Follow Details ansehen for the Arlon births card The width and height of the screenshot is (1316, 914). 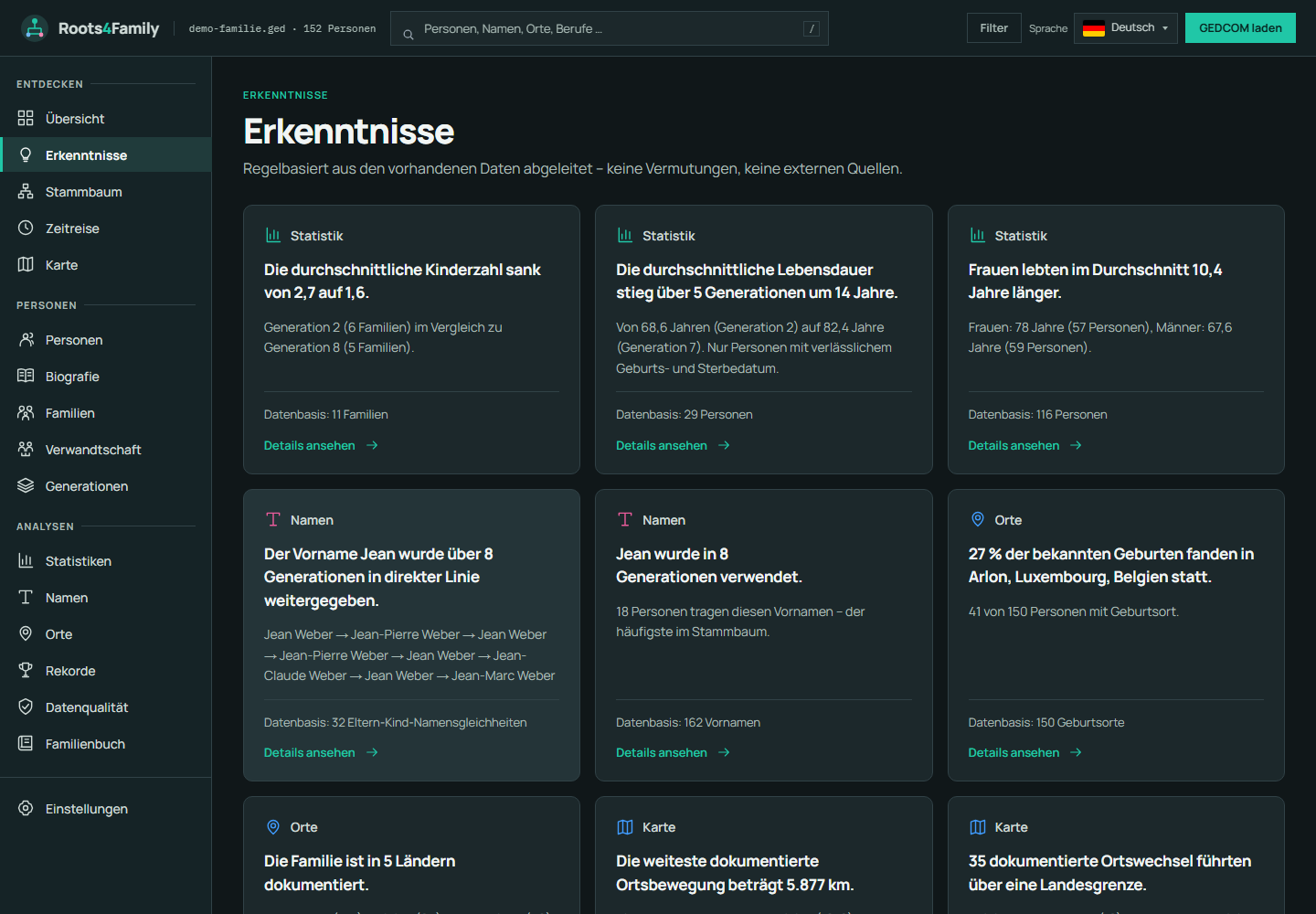tap(1024, 753)
